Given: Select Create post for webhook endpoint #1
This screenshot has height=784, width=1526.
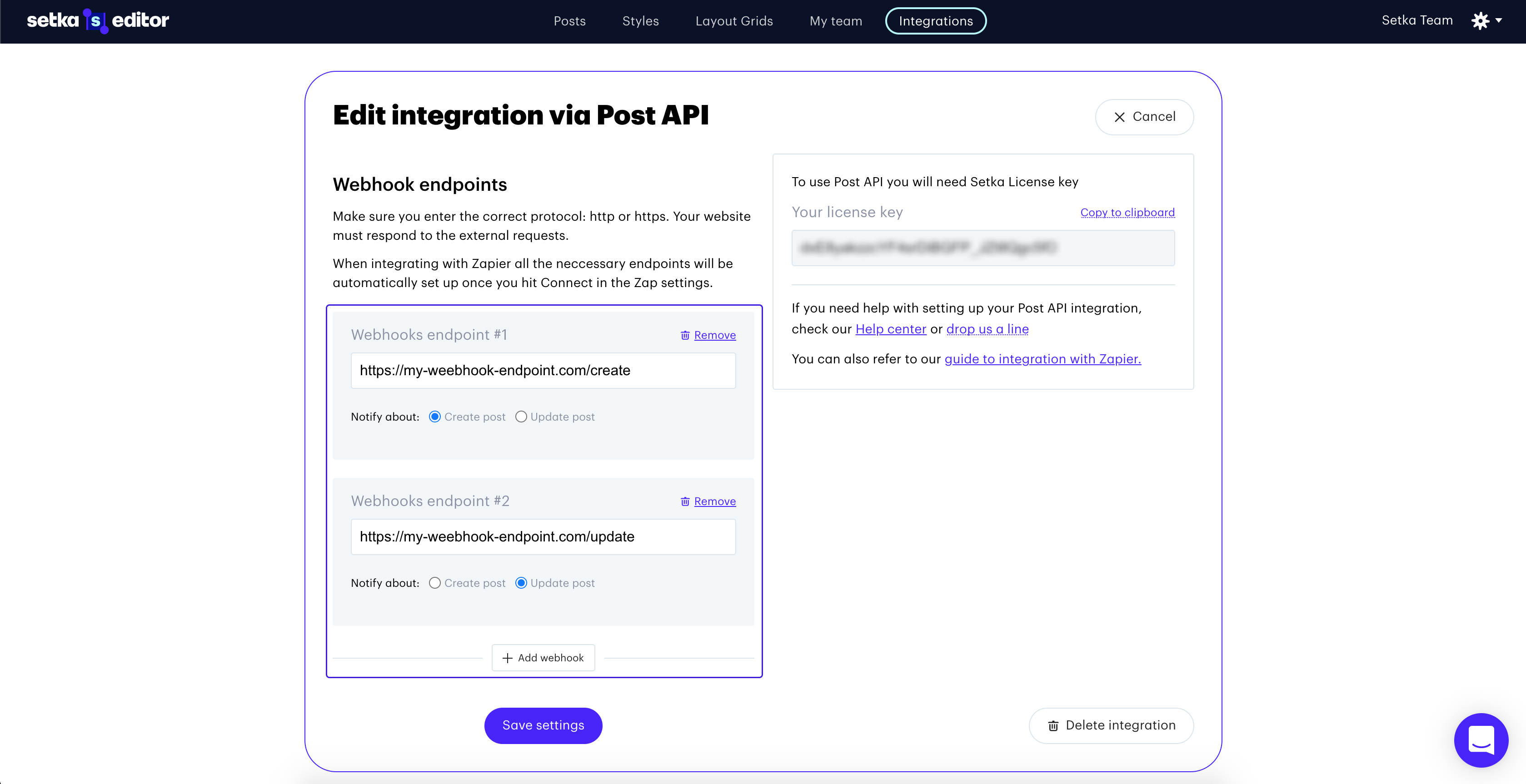Looking at the screenshot, I should [435, 416].
